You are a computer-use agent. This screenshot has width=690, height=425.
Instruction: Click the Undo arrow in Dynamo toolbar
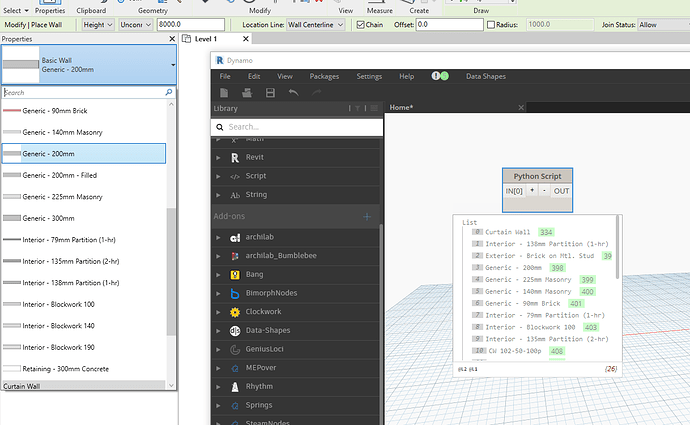point(294,92)
